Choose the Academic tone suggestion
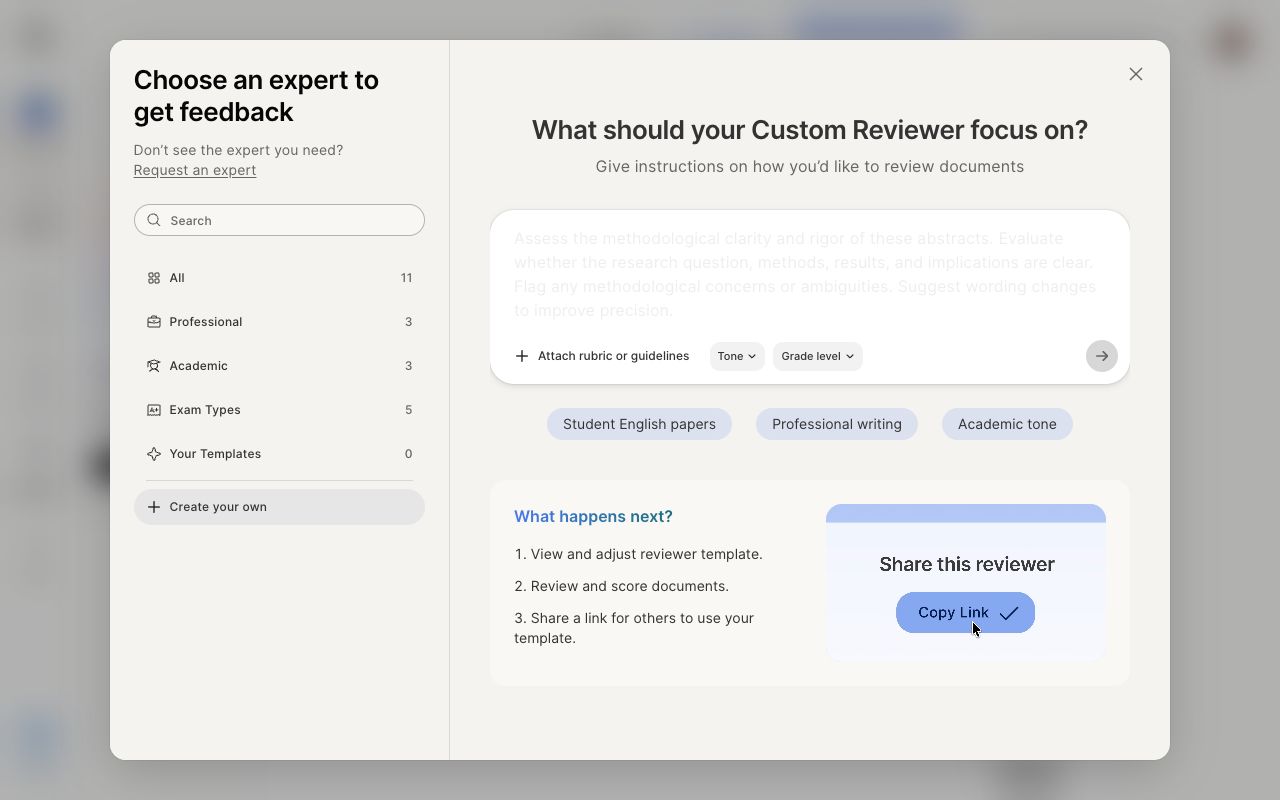Image resolution: width=1280 pixels, height=800 pixels. (1007, 424)
